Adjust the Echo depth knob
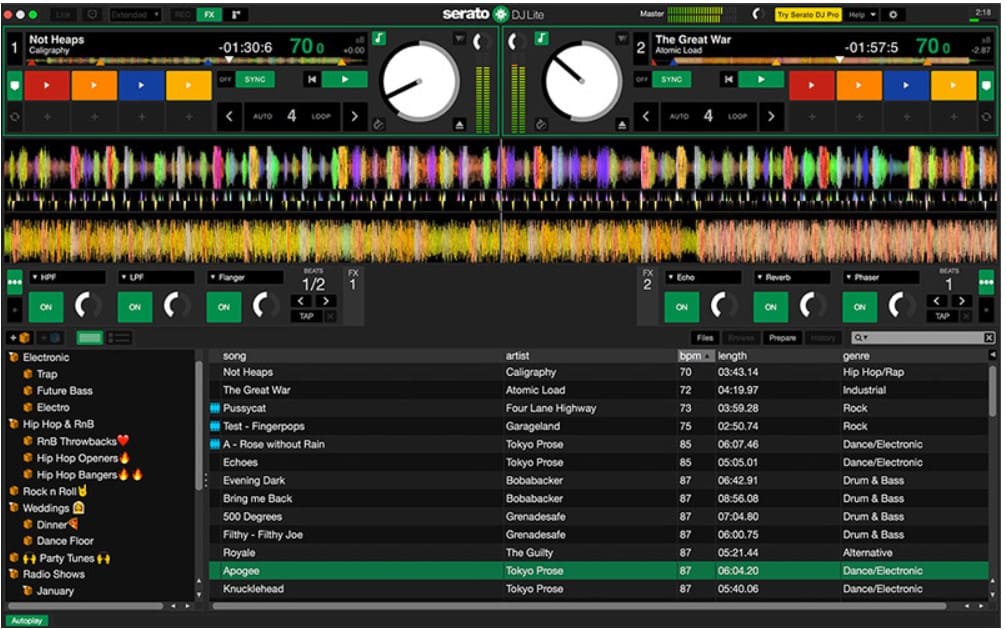1007x630 pixels. [x=724, y=306]
